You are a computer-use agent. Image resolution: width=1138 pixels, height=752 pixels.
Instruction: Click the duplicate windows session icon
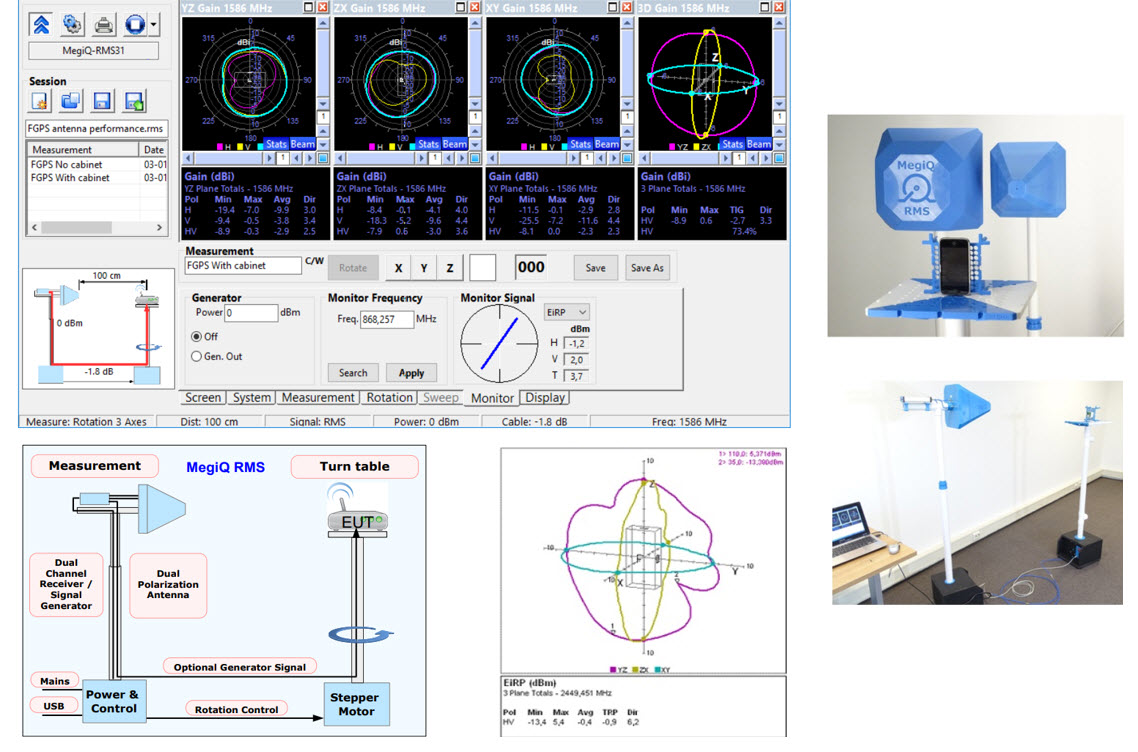pos(71,102)
